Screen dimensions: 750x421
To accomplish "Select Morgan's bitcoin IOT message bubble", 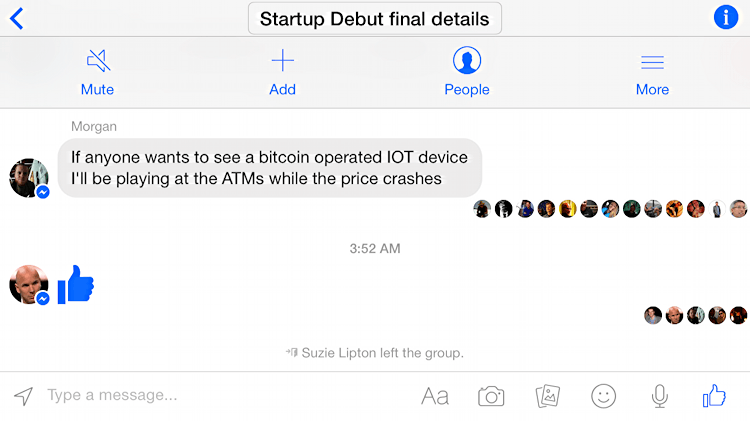I will pyautogui.click(x=270, y=168).
